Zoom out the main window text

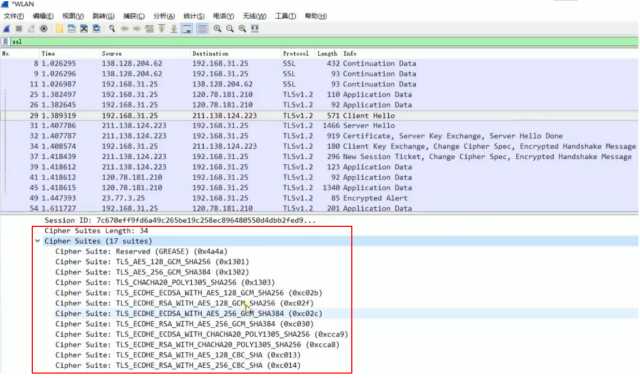[x=230, y=29]
